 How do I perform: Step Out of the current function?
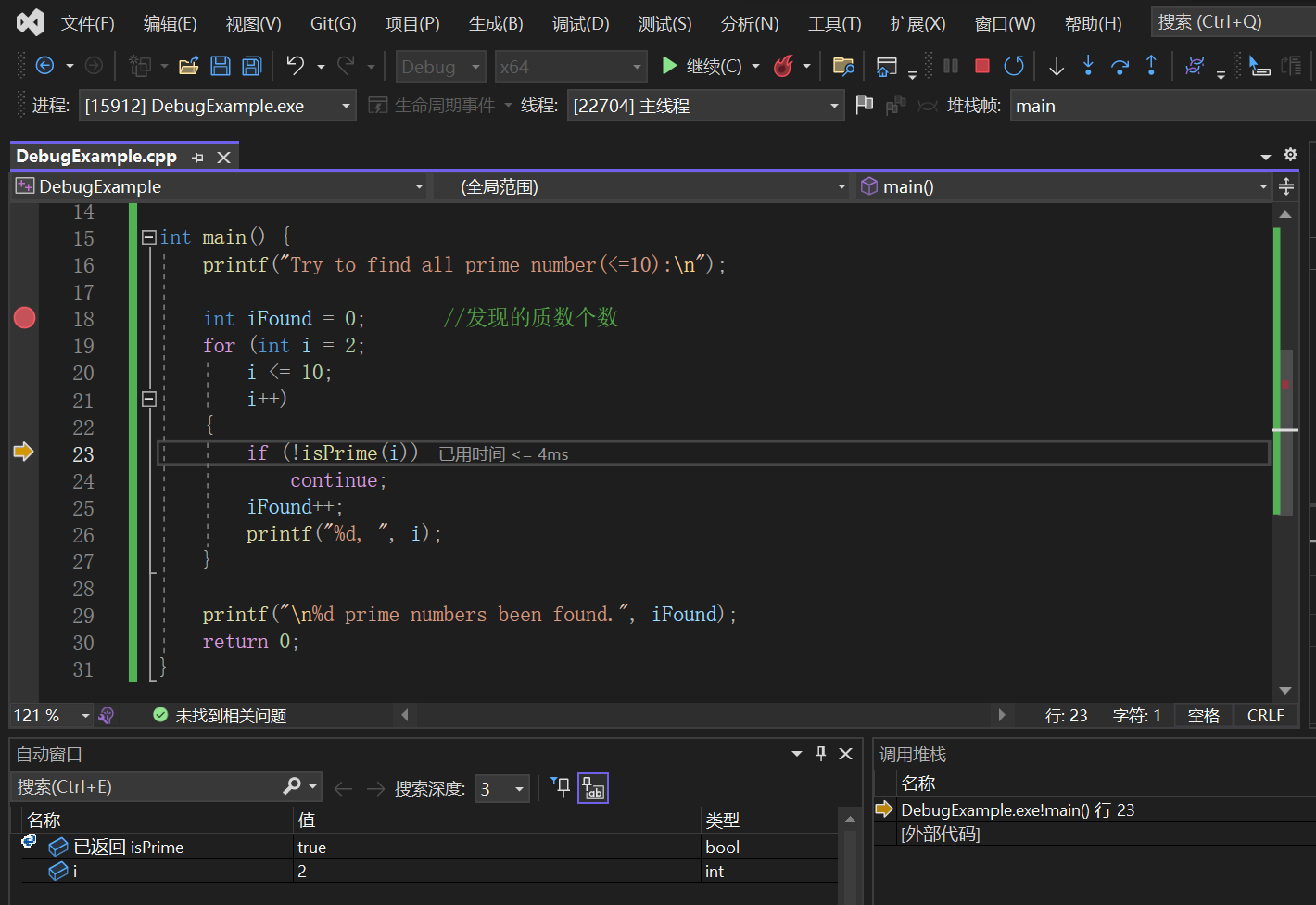pos(1151,66)
